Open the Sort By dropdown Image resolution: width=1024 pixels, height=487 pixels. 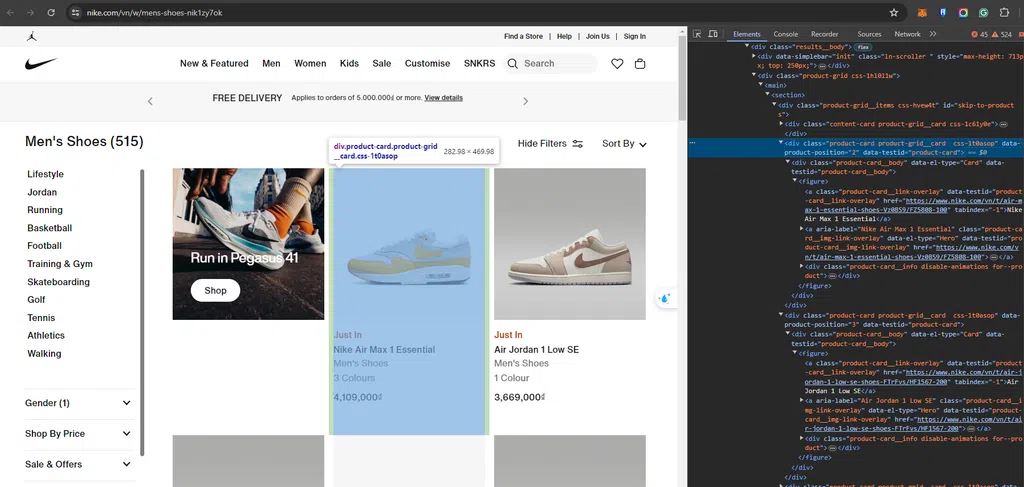point(624,144)
